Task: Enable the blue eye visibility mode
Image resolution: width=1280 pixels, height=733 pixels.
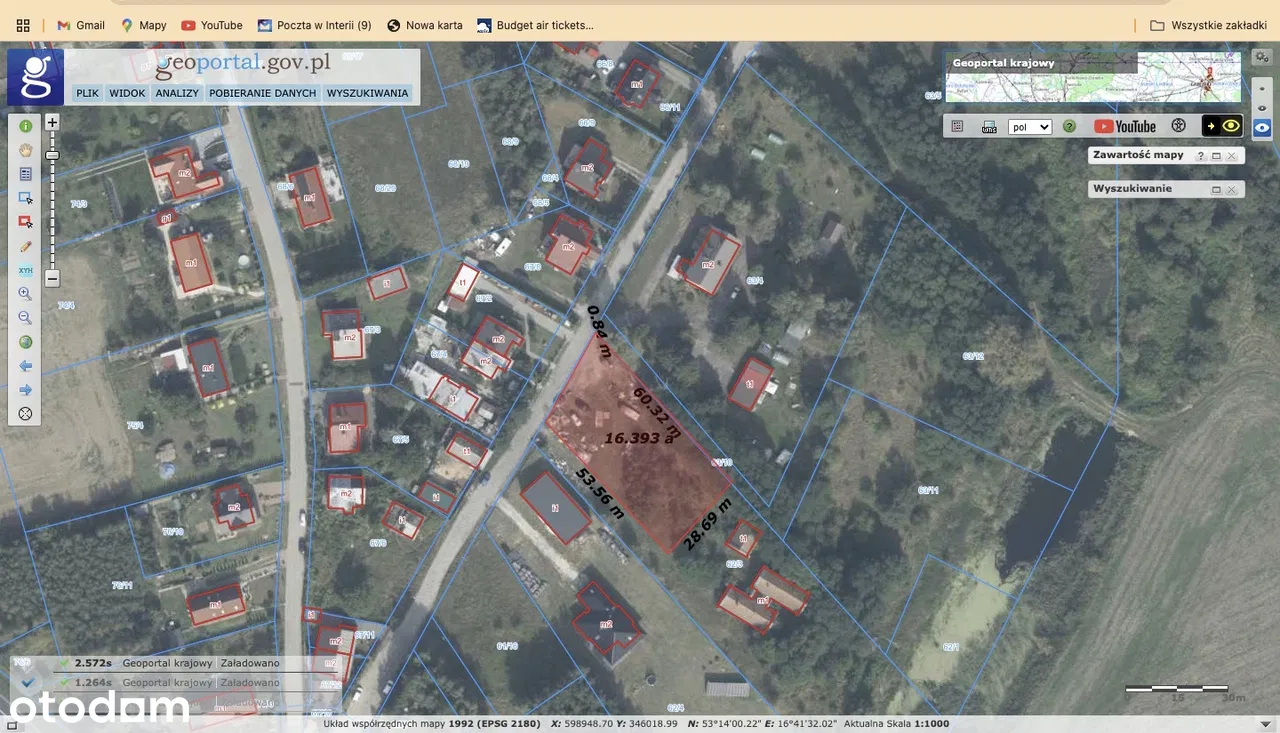Action: coord(1262,127)
